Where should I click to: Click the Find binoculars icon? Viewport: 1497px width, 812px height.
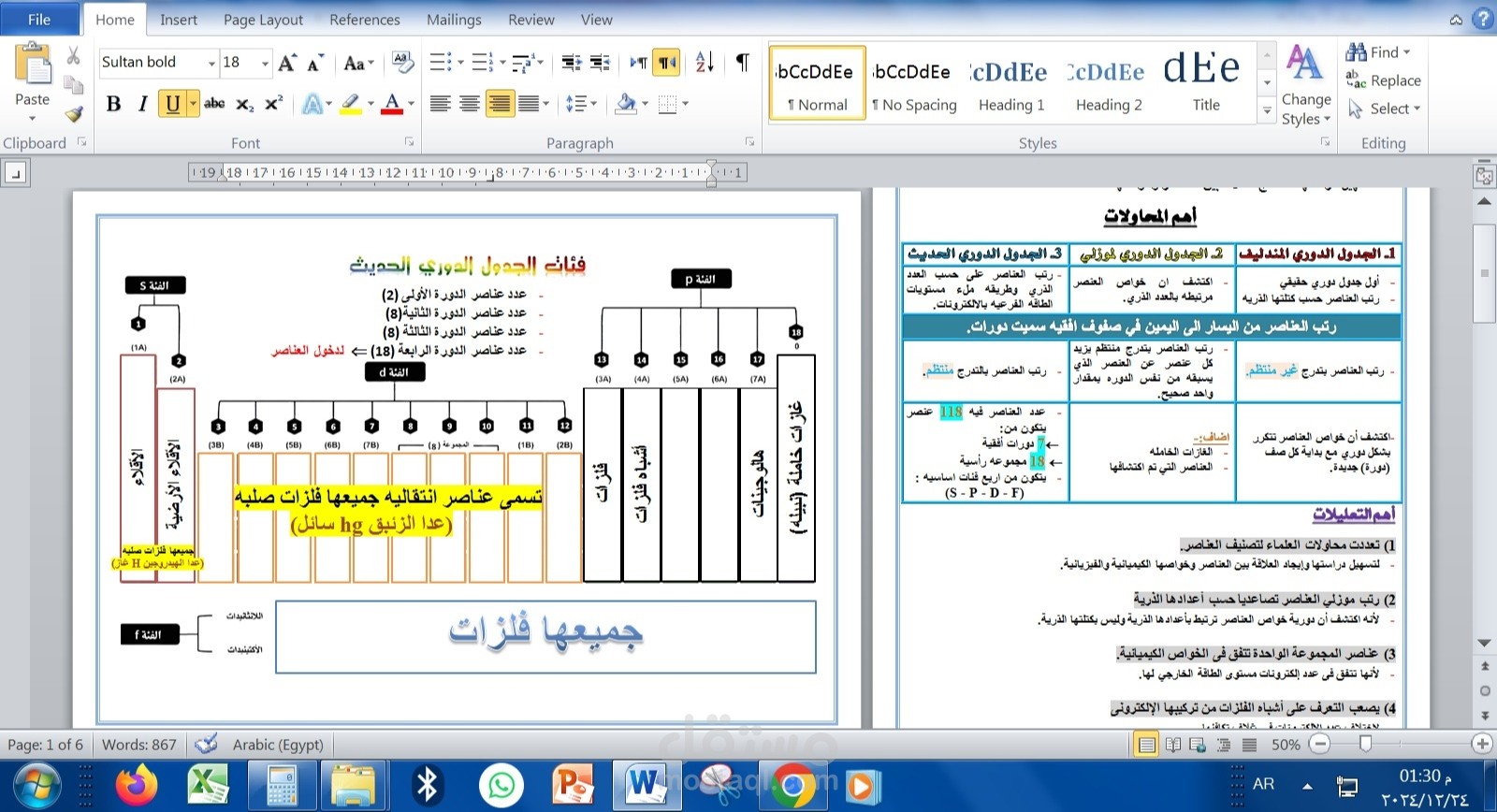pyautogui.click(x=1356, y=52)
